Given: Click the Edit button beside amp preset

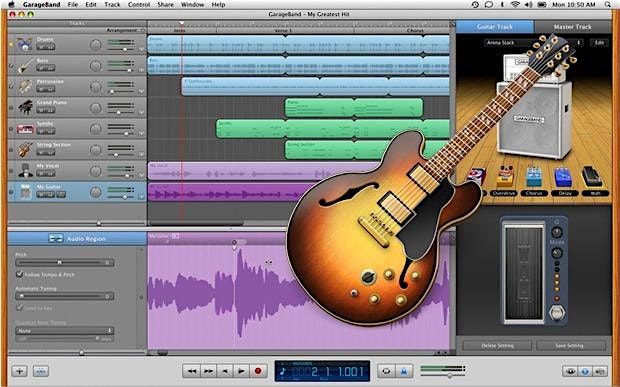Looking at the screenshot, I should 599,42.
